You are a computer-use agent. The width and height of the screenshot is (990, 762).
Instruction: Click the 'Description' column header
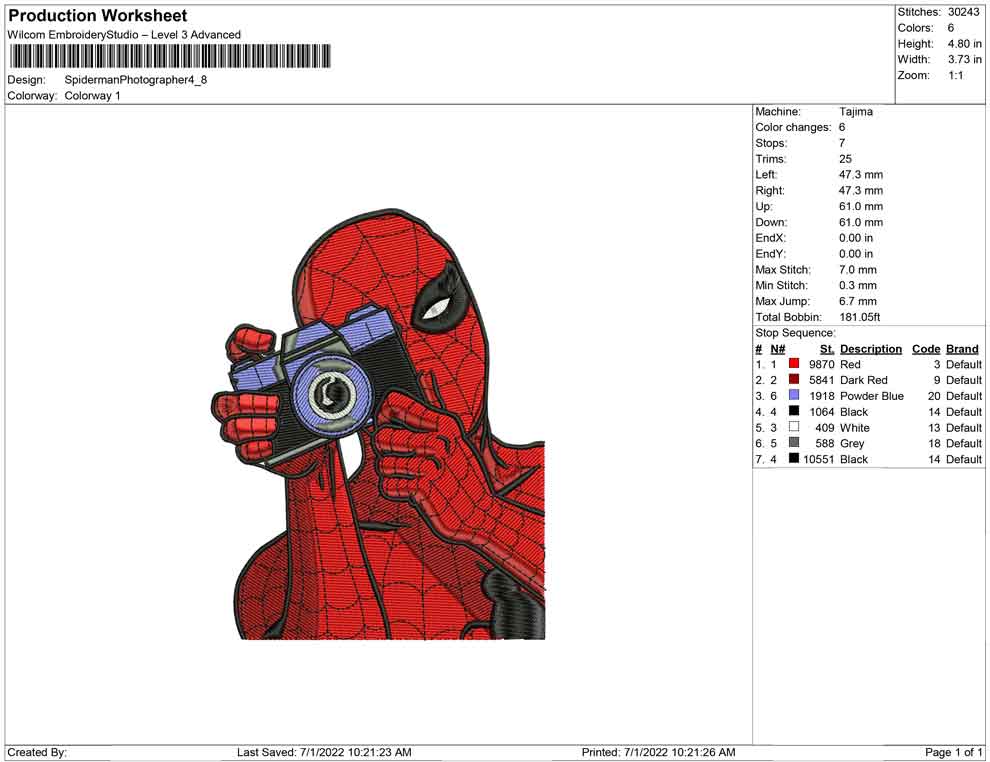pyautogui.click(x=871, y=349)
